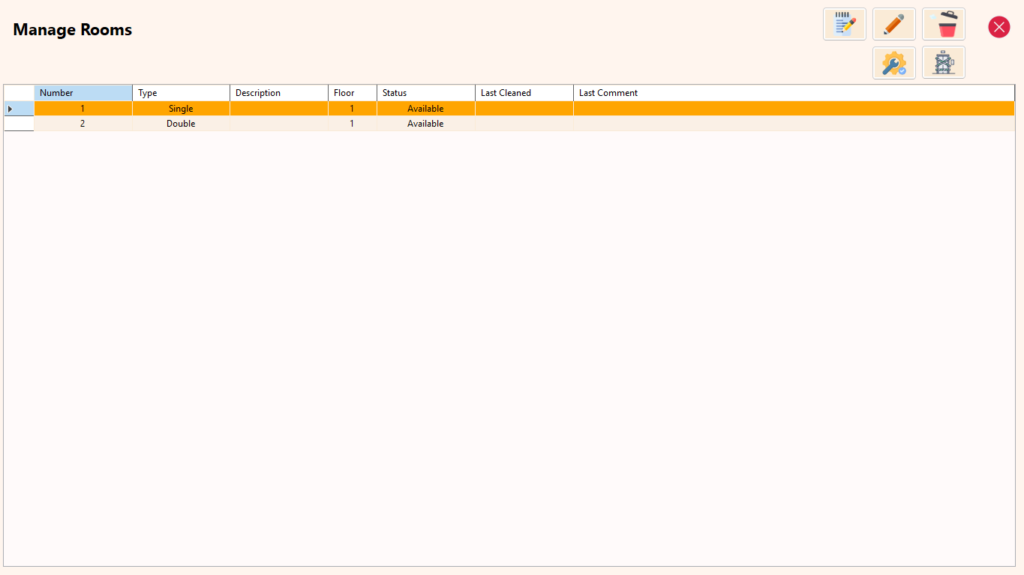Select room number 2 cell
Image resolution: width=1024 pixels, height=575 pixels.
83,124
